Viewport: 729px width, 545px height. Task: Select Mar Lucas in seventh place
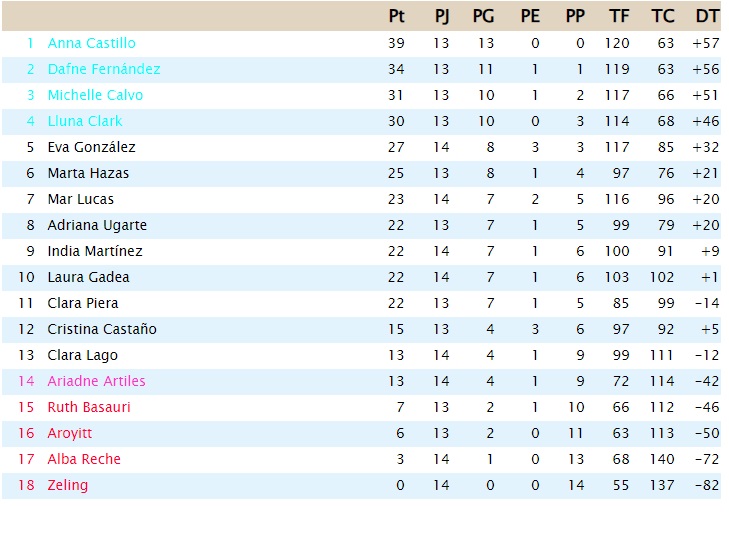pos(81,199)
